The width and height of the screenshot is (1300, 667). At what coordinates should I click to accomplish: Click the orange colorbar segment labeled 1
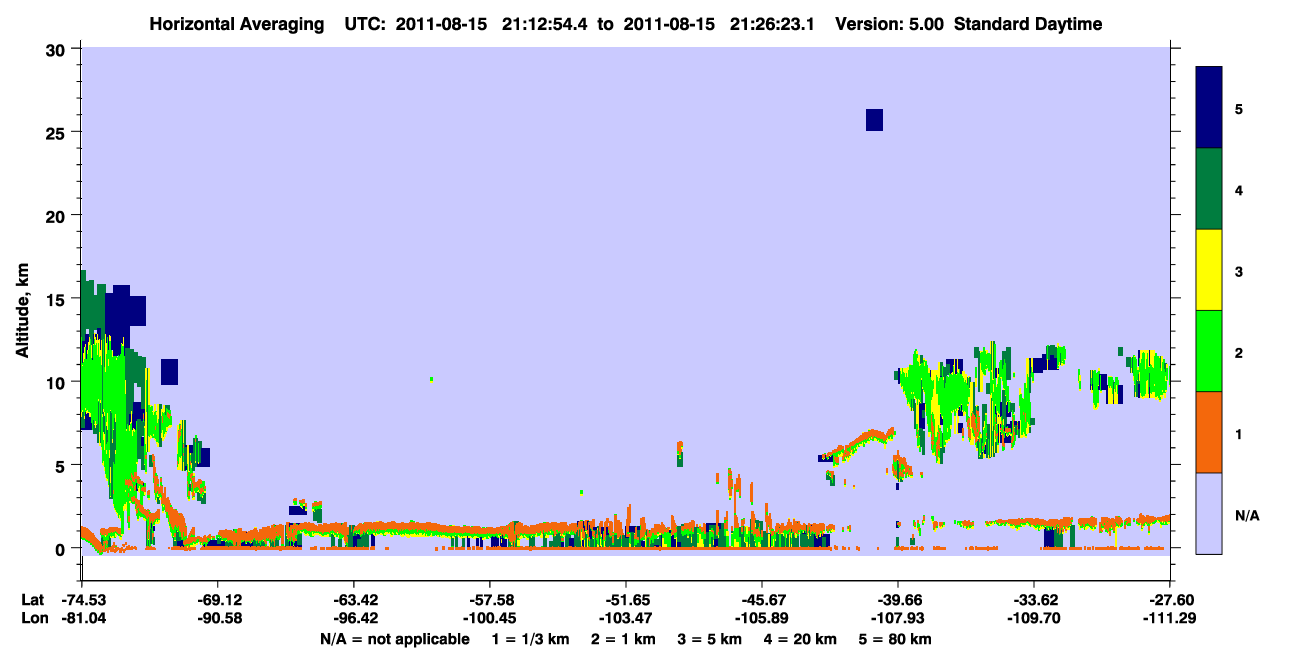pos(1209,432)
